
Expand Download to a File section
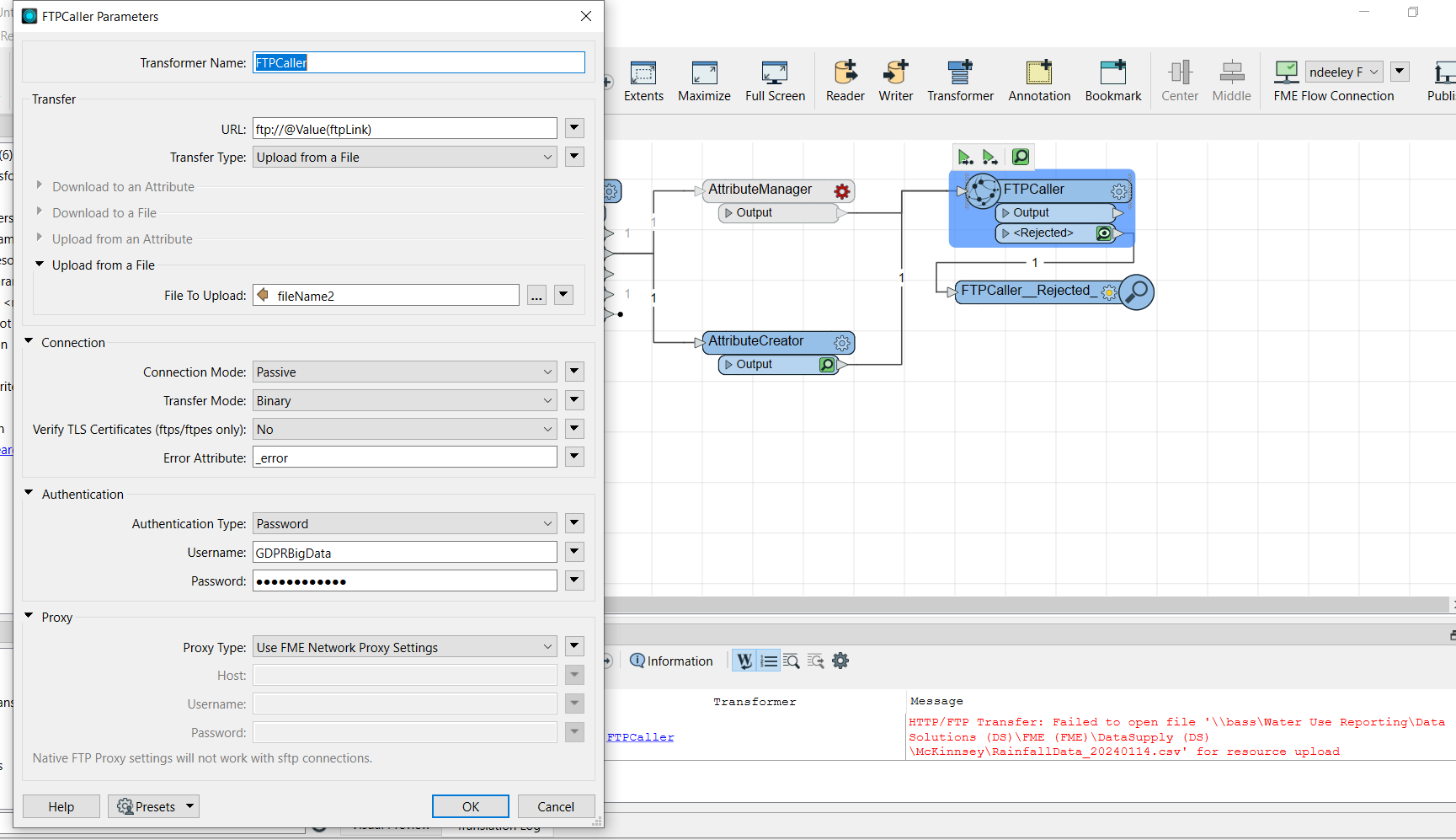39,211
